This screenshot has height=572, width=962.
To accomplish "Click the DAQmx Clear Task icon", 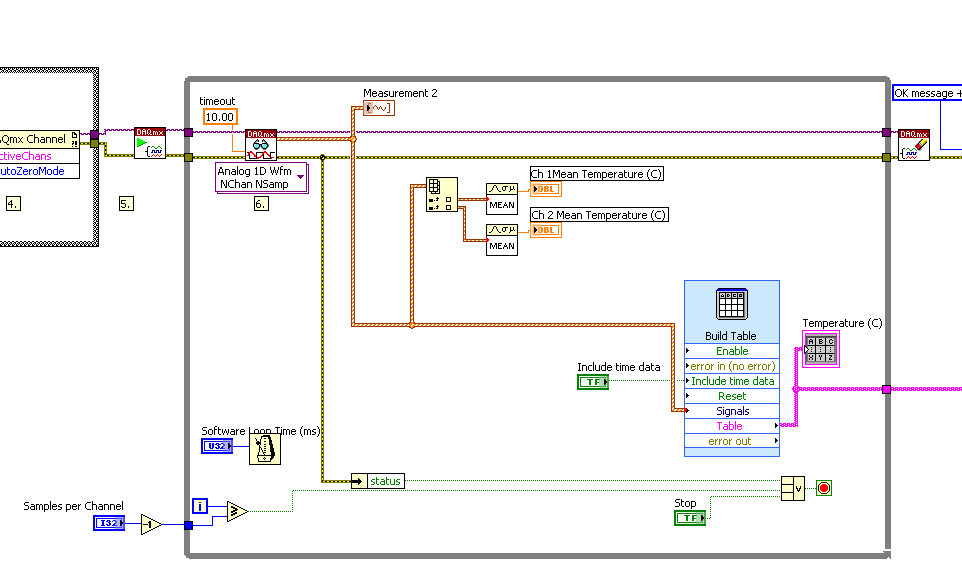I will pyautogui.click(x=913, y=144).
